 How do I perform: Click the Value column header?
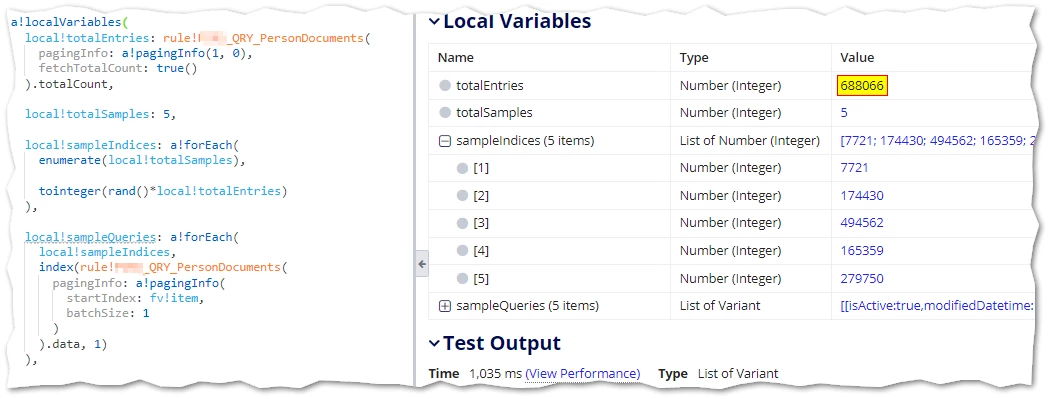(x=857, y=58)
